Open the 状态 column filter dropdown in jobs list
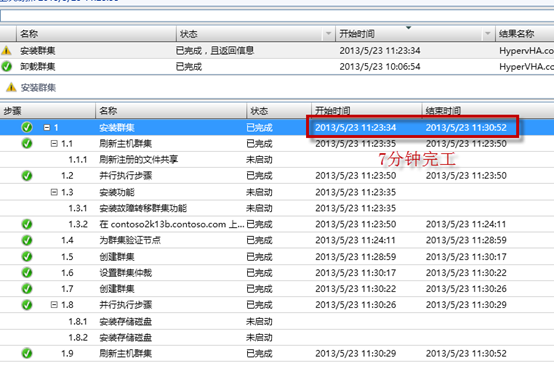 [328, 34]
